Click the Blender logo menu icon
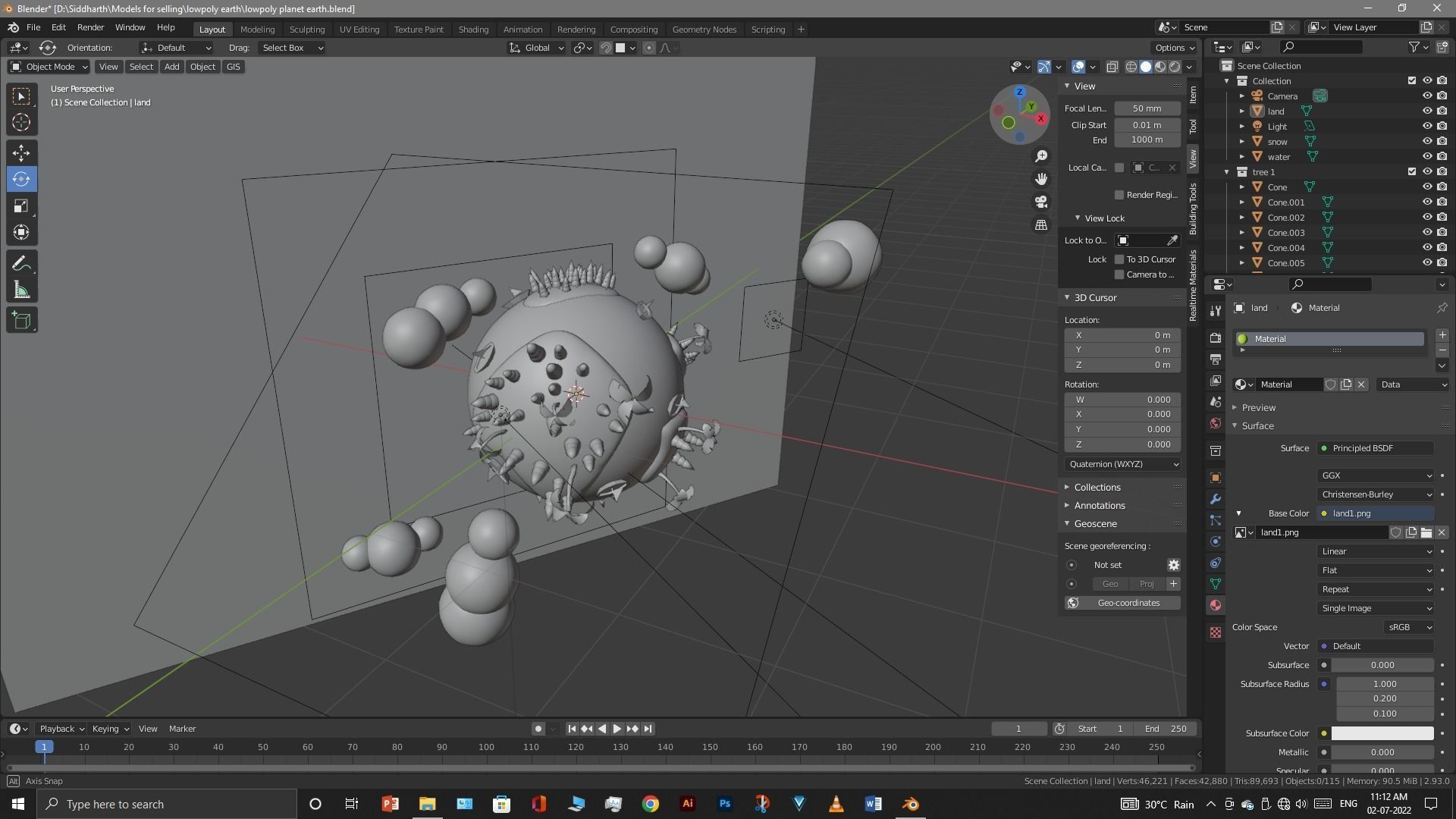 point(13,27)
